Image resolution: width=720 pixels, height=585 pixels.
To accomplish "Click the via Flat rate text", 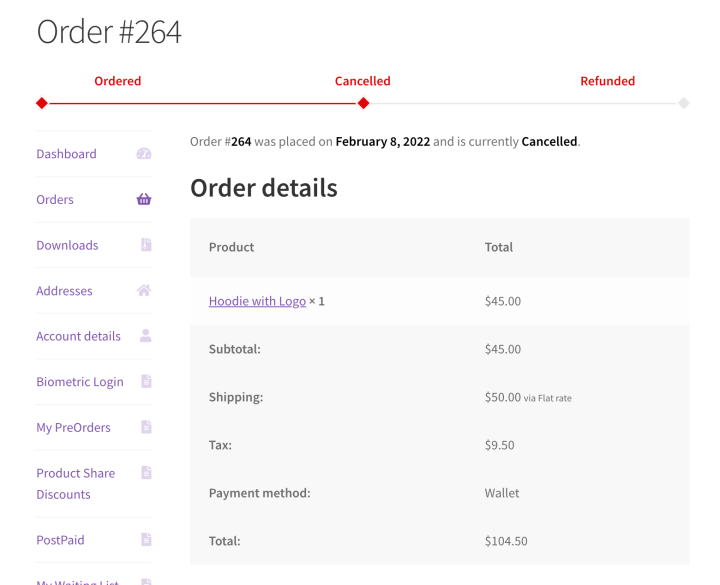I will (548, 398).
